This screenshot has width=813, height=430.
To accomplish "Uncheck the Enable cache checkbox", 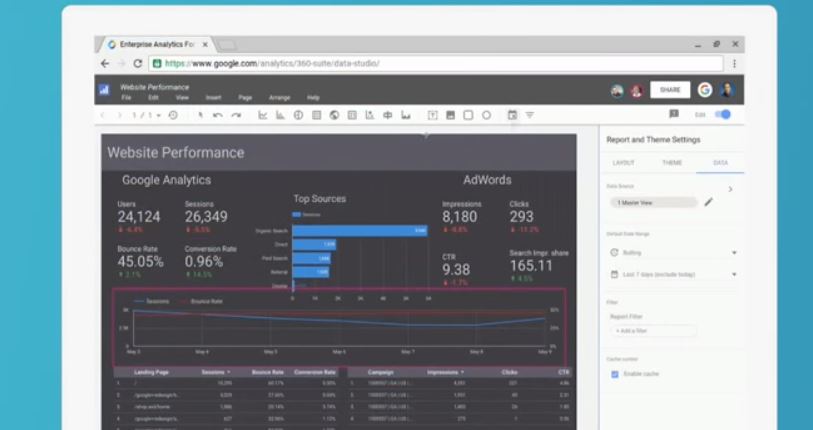I will 614,374.
